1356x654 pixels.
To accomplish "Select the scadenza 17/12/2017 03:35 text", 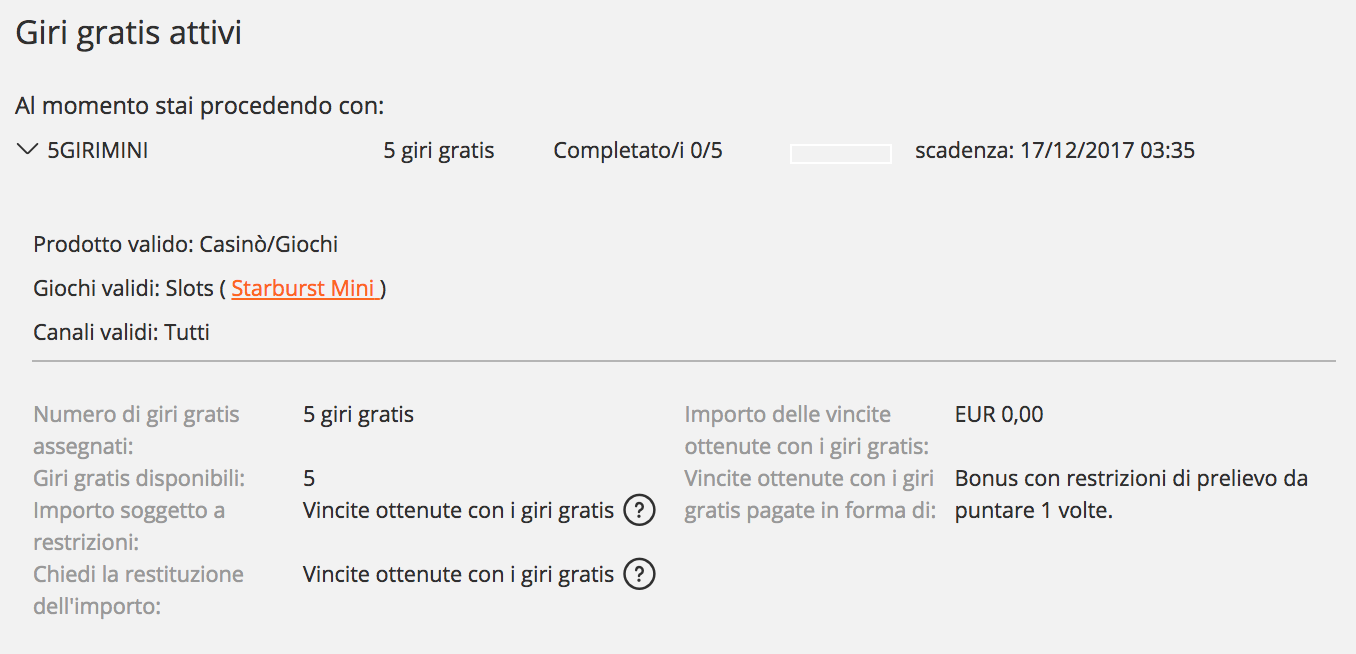I will click(x=1055, y=151).
